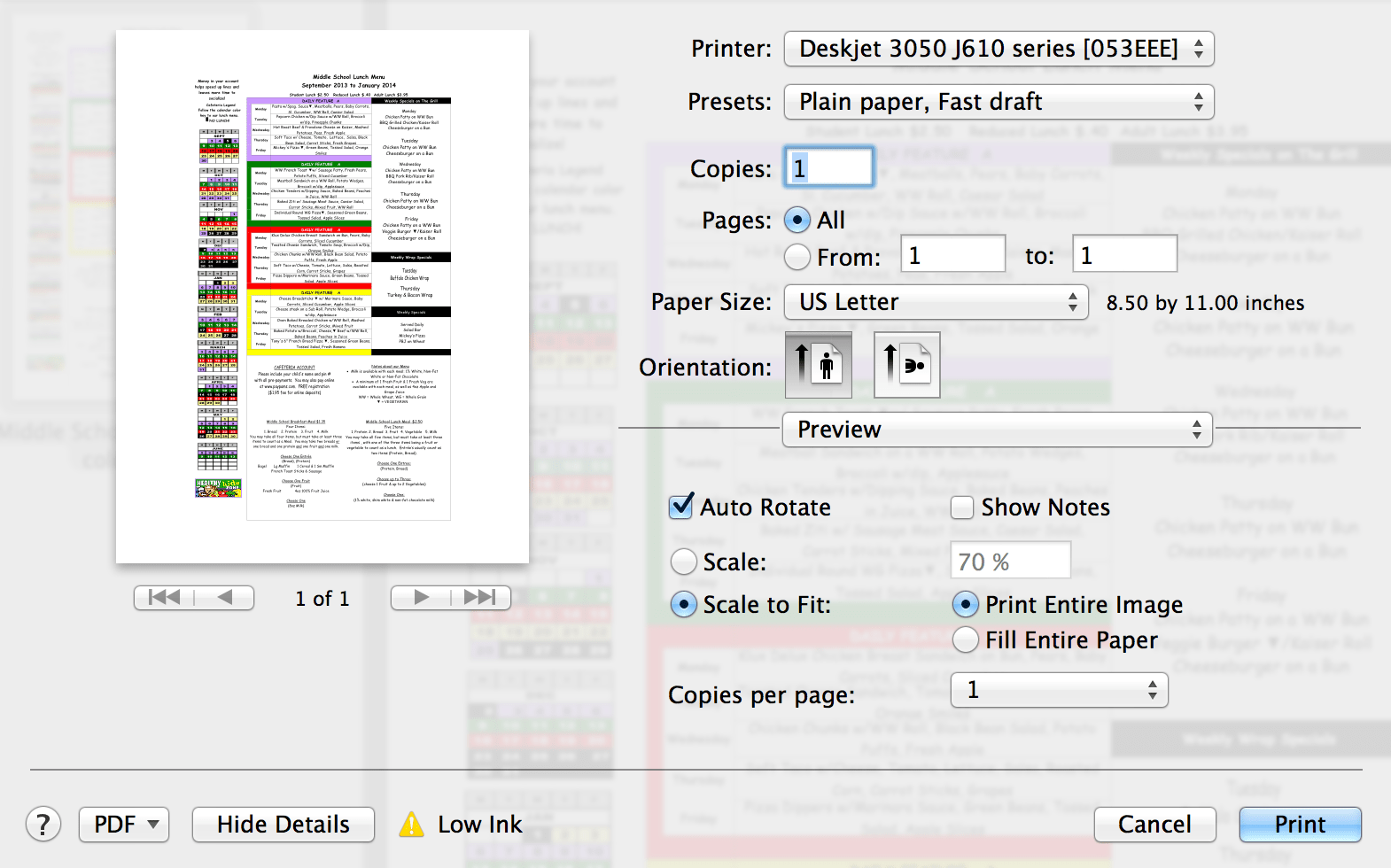
Task: Uncheck the Auto Rotate checkbox
Action: pos(680,507)
